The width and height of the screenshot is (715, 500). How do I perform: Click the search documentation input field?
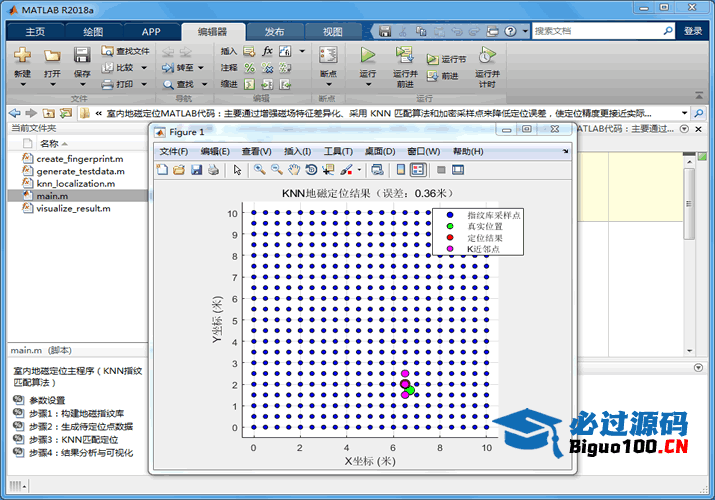click(x=600, y=31)
